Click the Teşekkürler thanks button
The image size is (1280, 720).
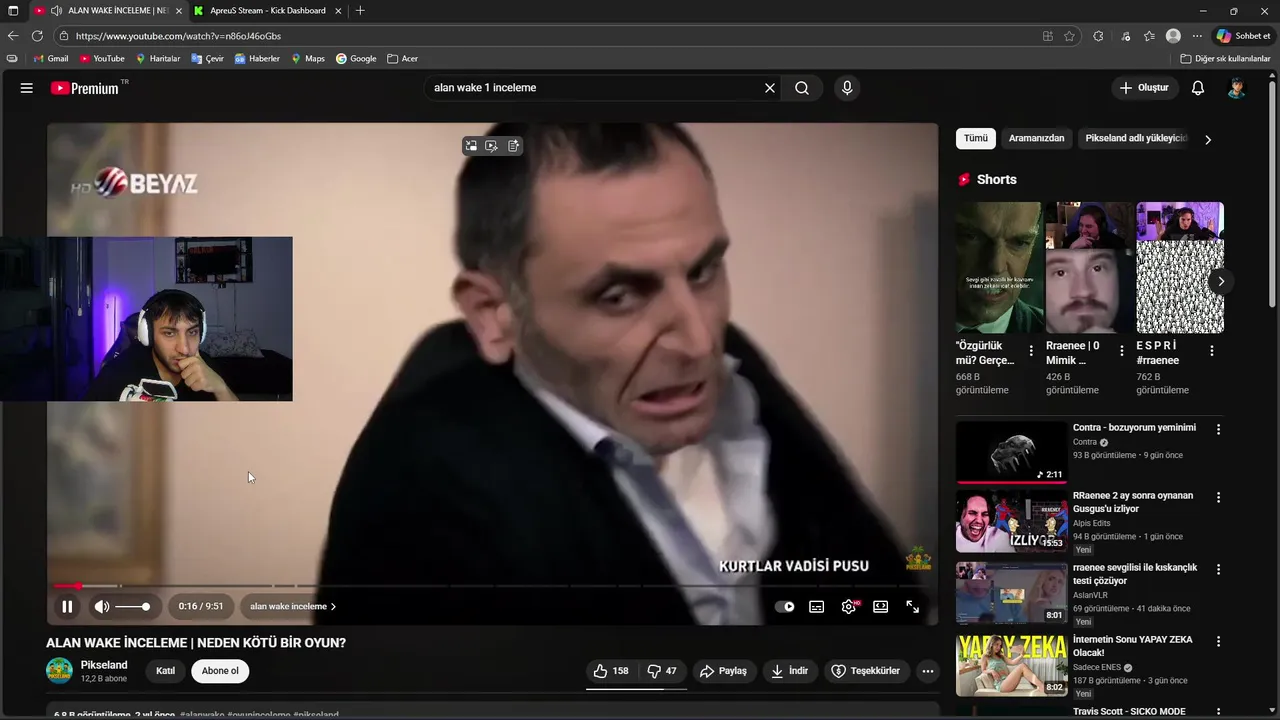coord(865,671)
